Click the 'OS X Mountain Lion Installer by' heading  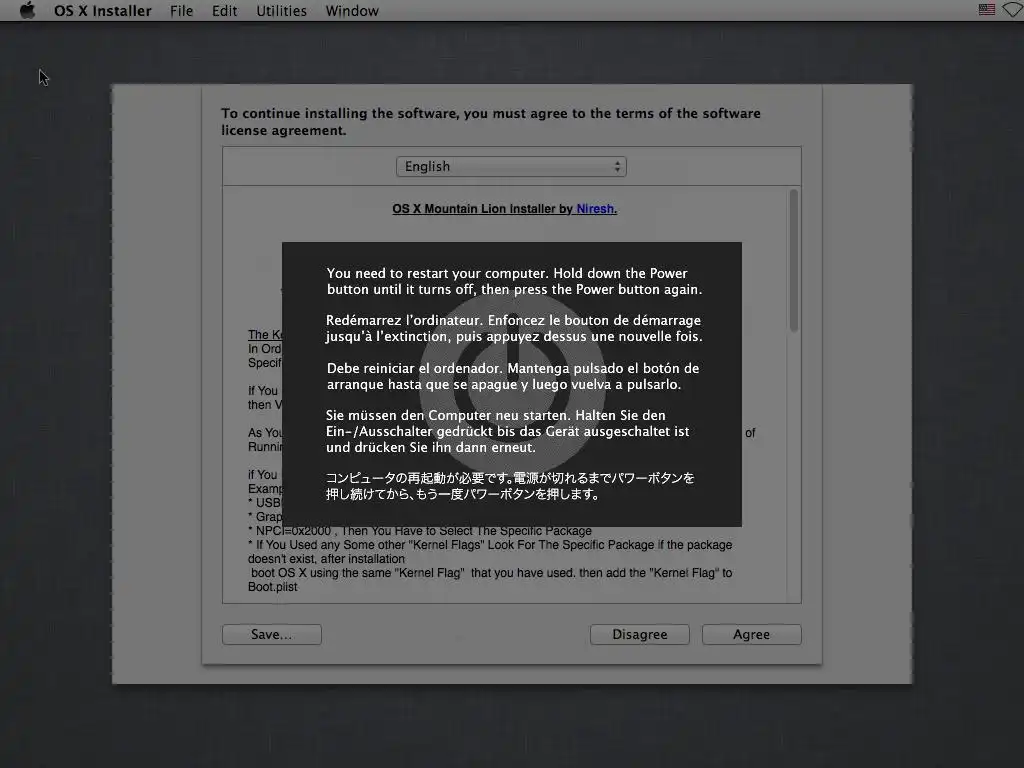(483, 209)
